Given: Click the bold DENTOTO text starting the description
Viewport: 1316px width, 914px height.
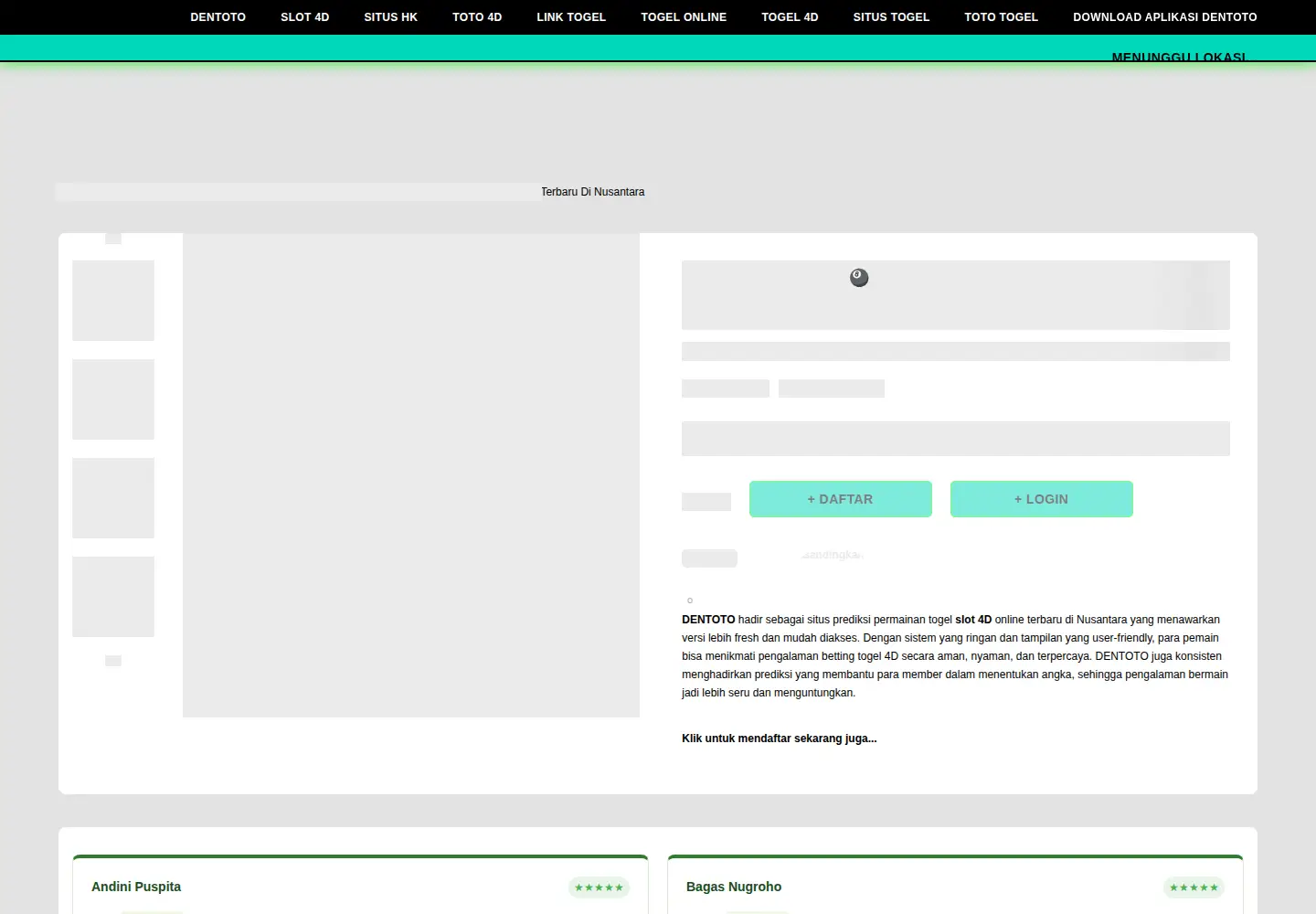Looking at the screenshot, I should [708, 620].
